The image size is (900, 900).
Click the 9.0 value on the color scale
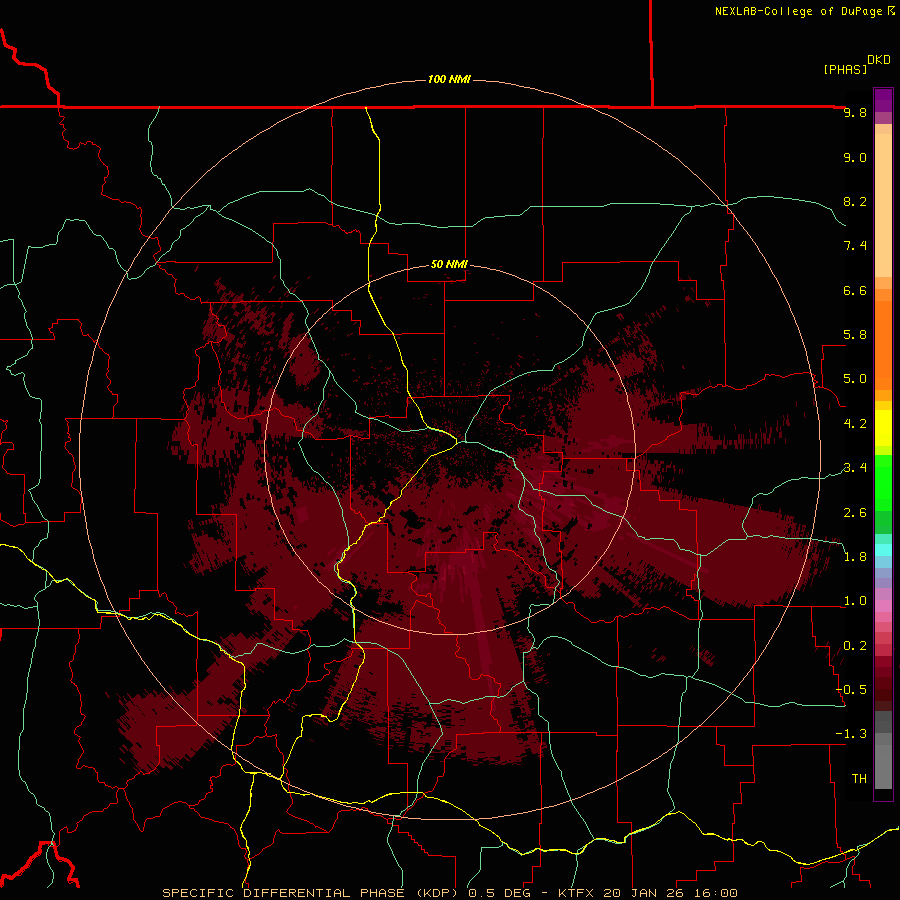pyautogui.click(x=855, y=157)
